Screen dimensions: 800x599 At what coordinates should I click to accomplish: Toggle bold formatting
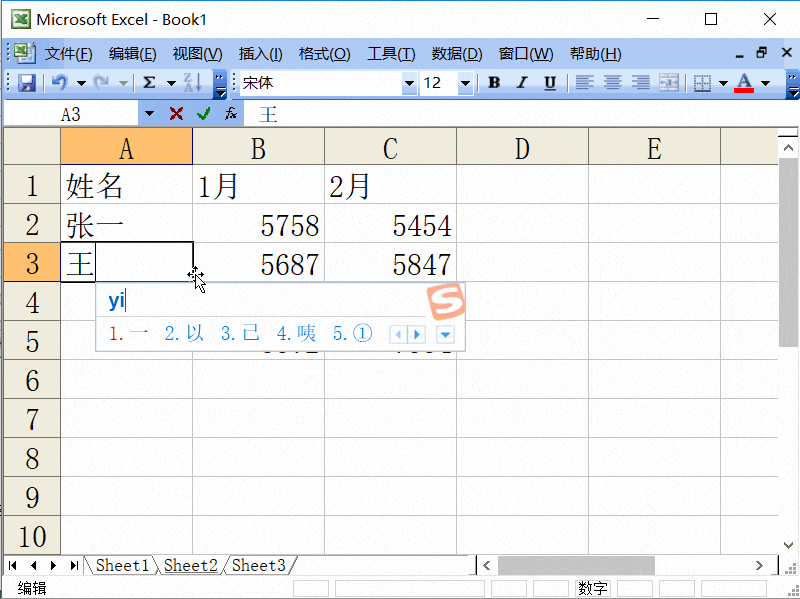[x=493, y=83]
